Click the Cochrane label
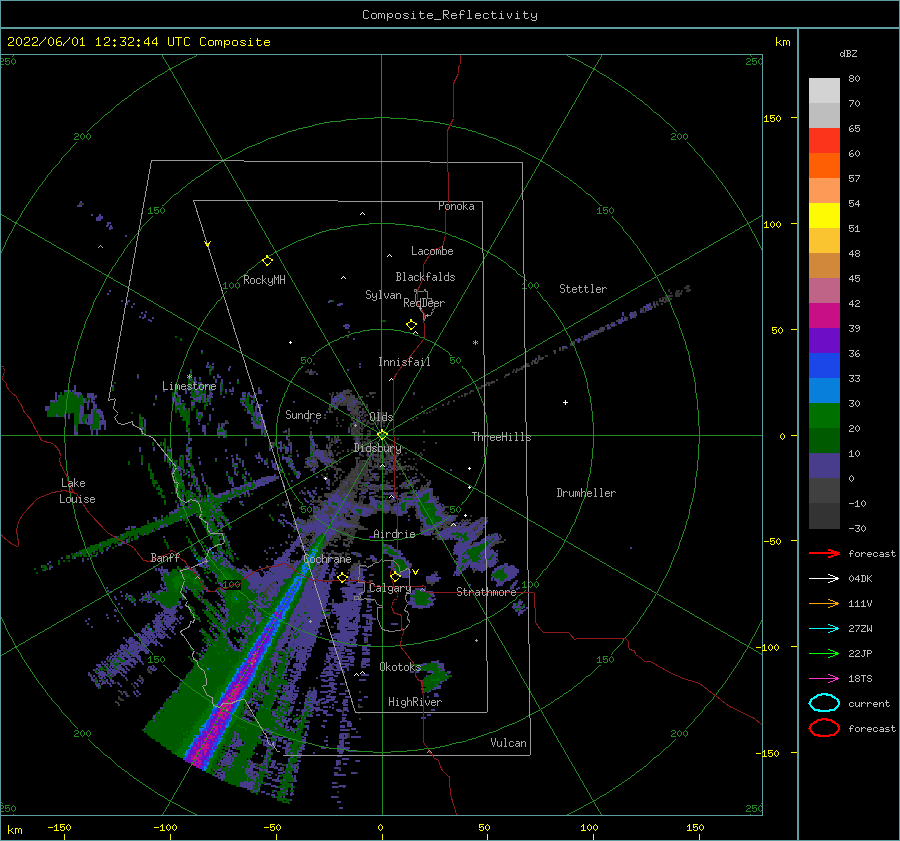900x841 pixels. coord(327,559)
